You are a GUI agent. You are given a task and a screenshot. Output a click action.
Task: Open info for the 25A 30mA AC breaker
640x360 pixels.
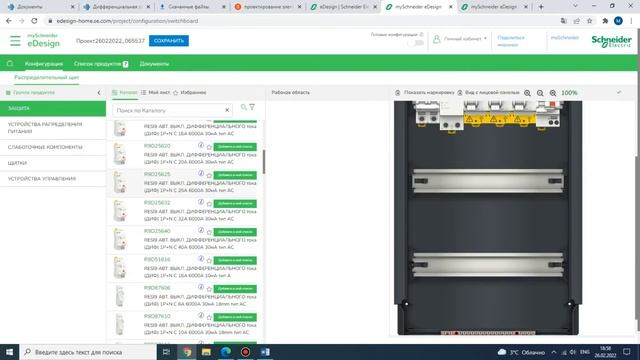pyautogui.click(x=201, y=173)
